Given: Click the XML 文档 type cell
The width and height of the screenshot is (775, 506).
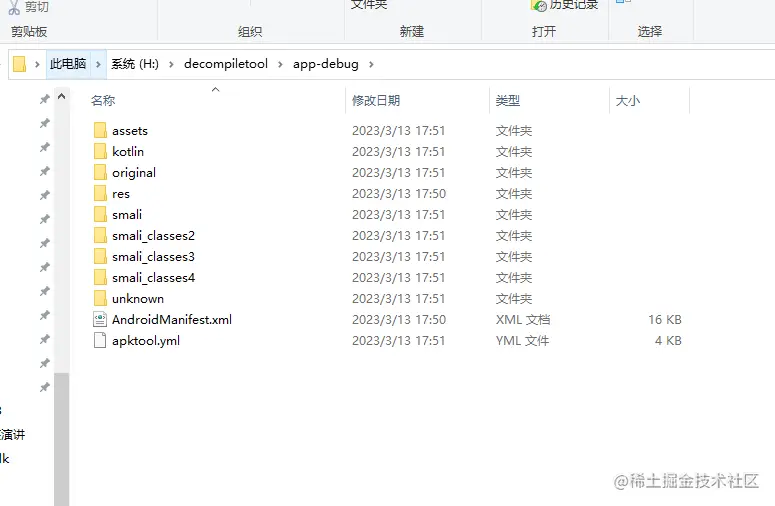Looking at the screenshot, I should coord(523,320).
